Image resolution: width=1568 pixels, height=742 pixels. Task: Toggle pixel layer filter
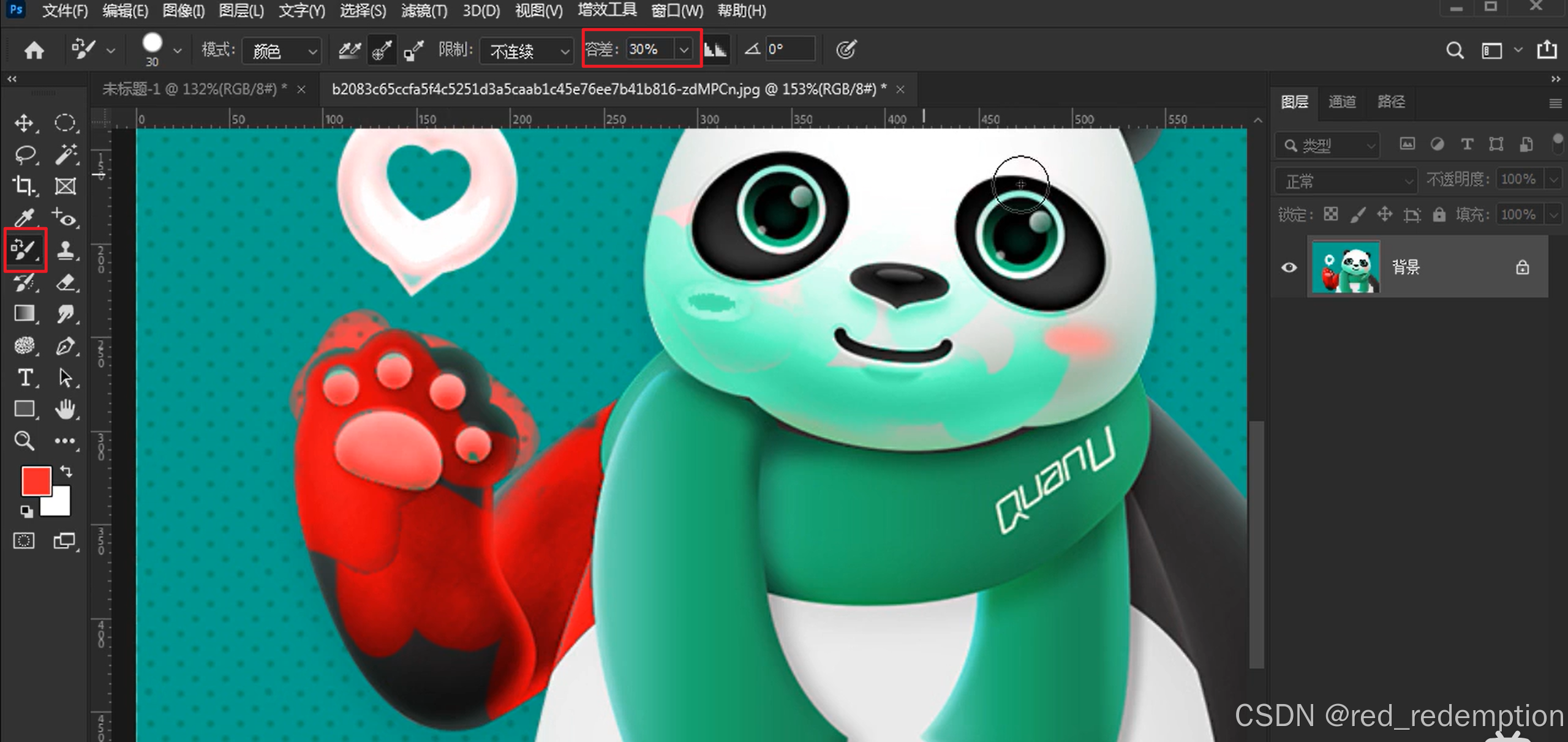point(1407,144)
